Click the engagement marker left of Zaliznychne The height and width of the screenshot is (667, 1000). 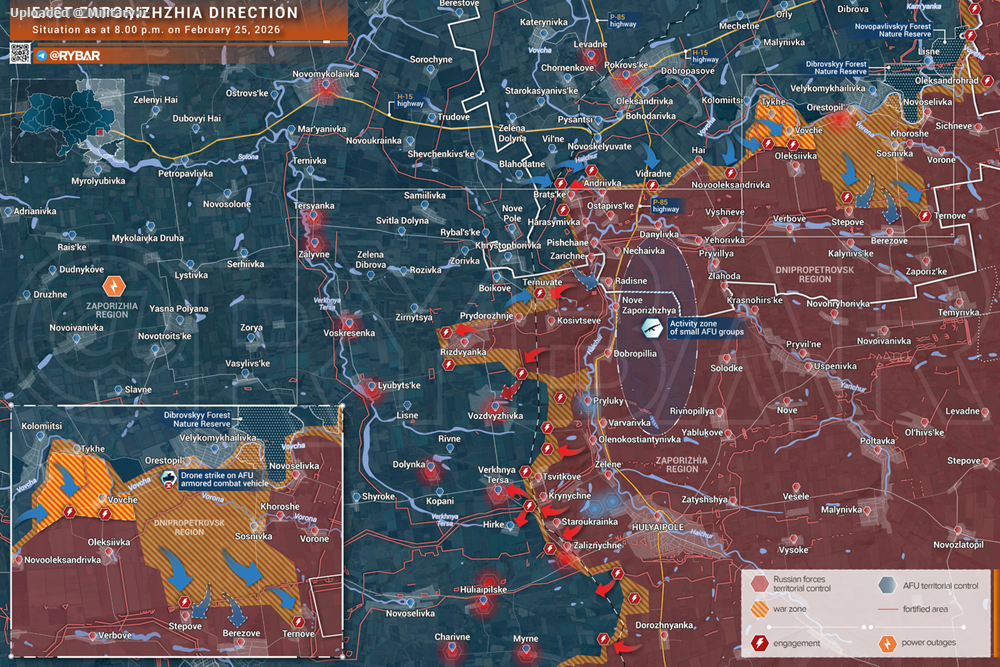tap(550, 548)
